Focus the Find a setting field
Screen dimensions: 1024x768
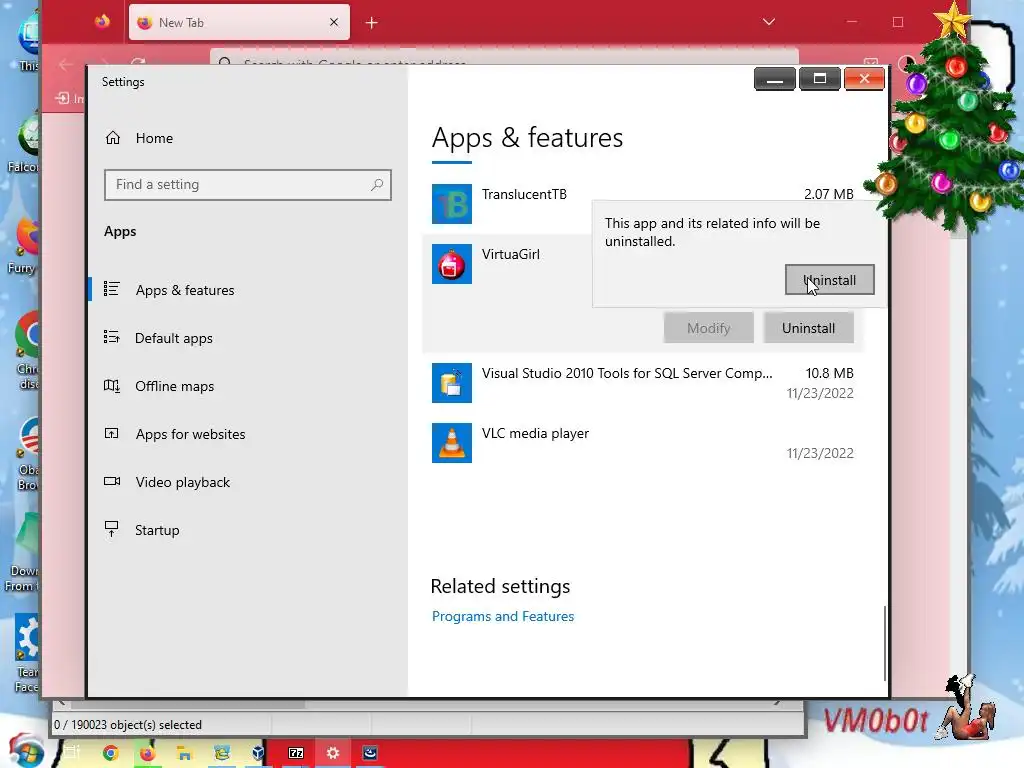tap(248, 185)
